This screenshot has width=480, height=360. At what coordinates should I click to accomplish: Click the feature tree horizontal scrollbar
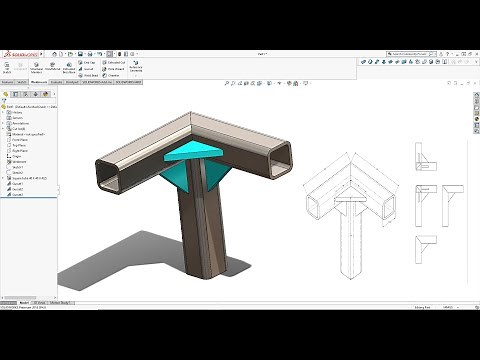20,298
